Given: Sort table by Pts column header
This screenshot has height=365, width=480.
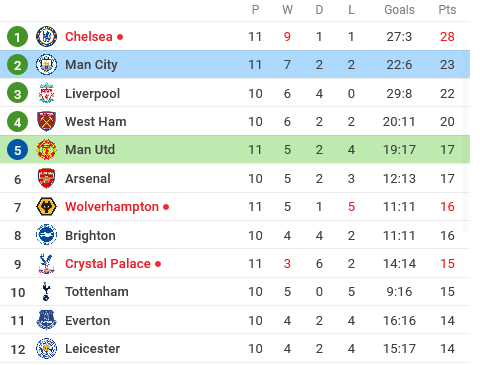Looking at the screenshot, I should [447, 10].
